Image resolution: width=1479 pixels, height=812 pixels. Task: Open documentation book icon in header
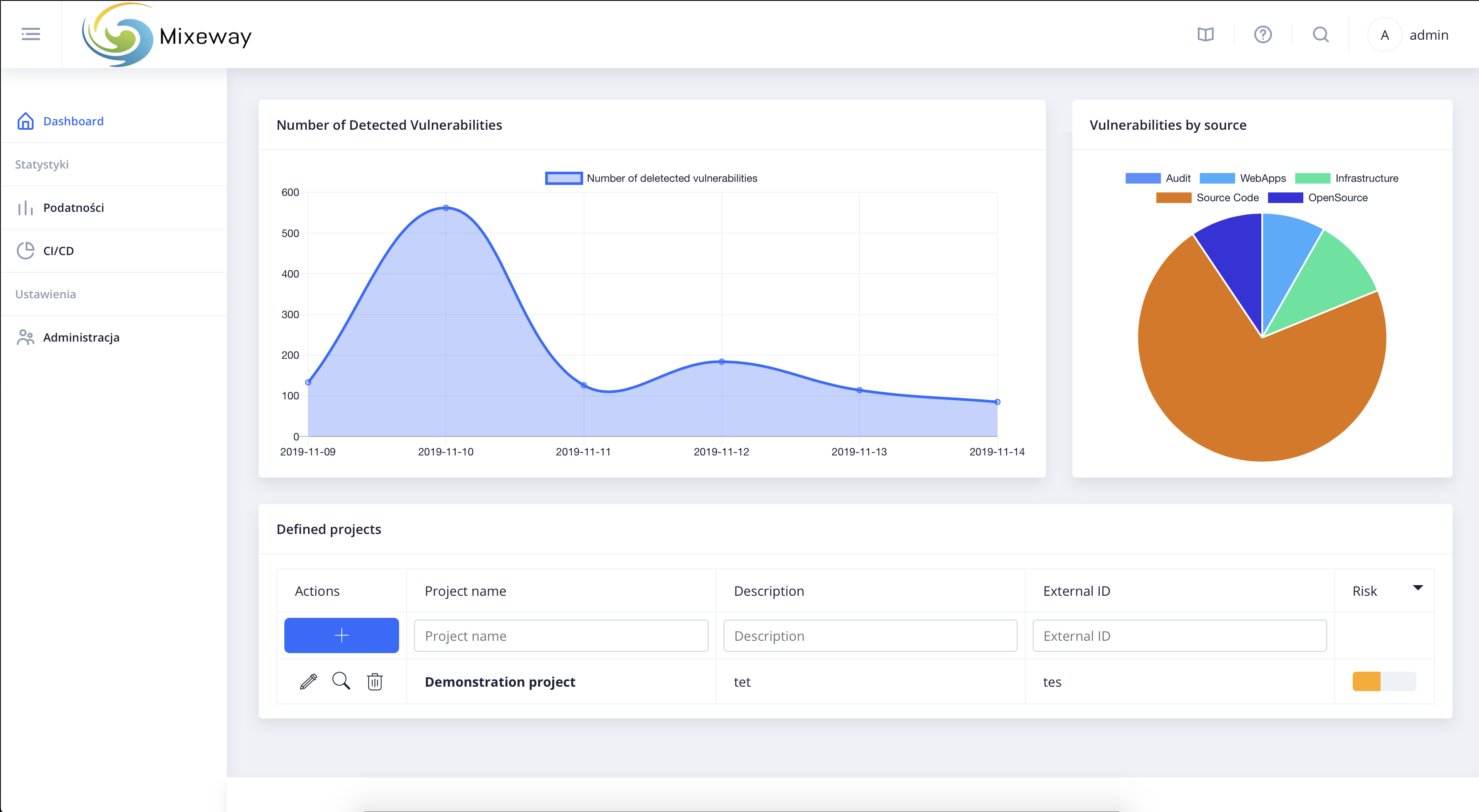(1205, 35)
